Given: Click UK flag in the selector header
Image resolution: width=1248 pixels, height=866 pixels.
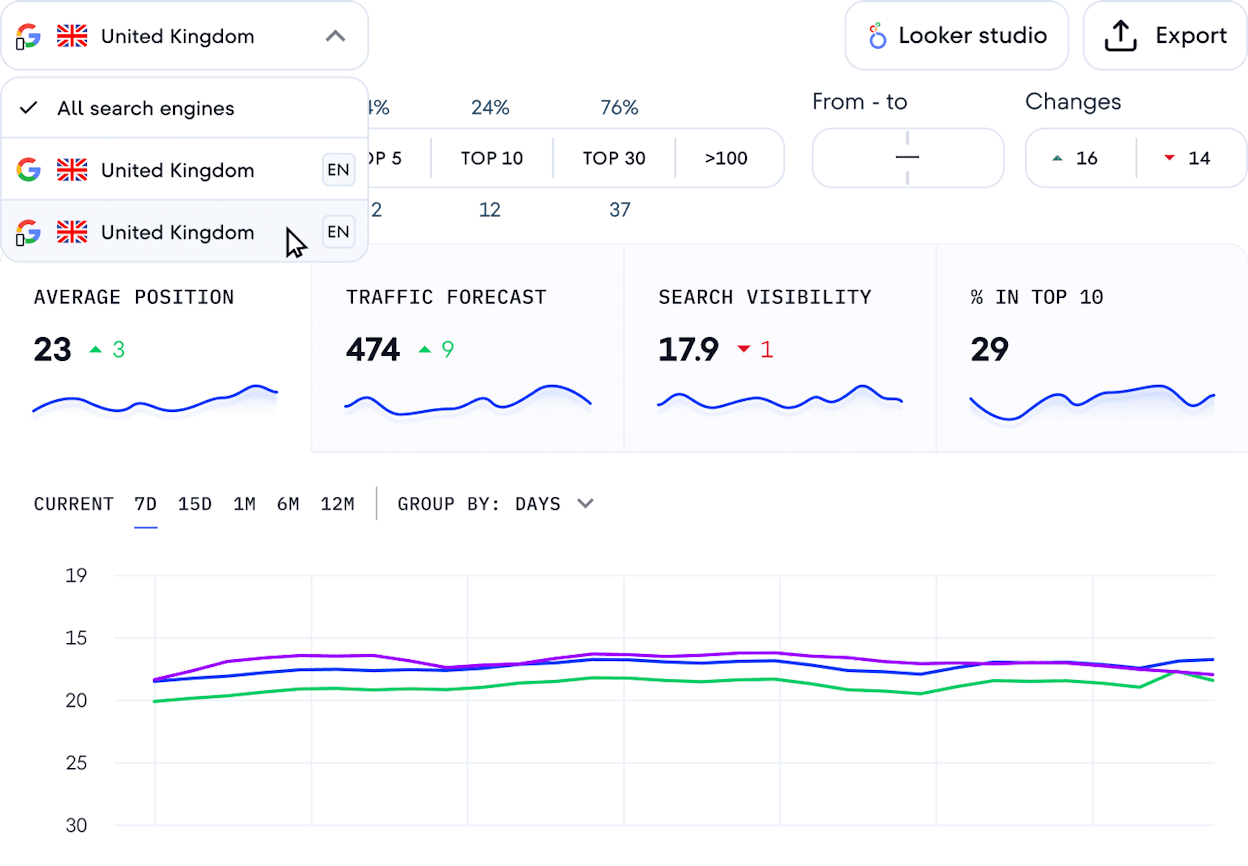Looking at the screenshot, I should click(x=72, y=37).
